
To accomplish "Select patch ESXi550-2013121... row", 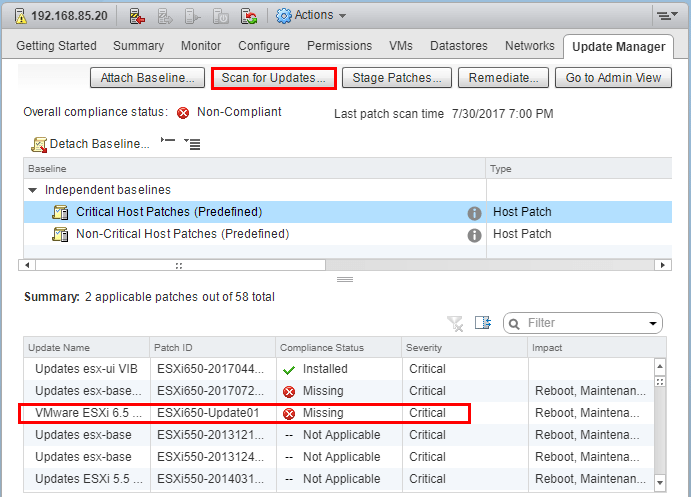I will coord(339,435).
